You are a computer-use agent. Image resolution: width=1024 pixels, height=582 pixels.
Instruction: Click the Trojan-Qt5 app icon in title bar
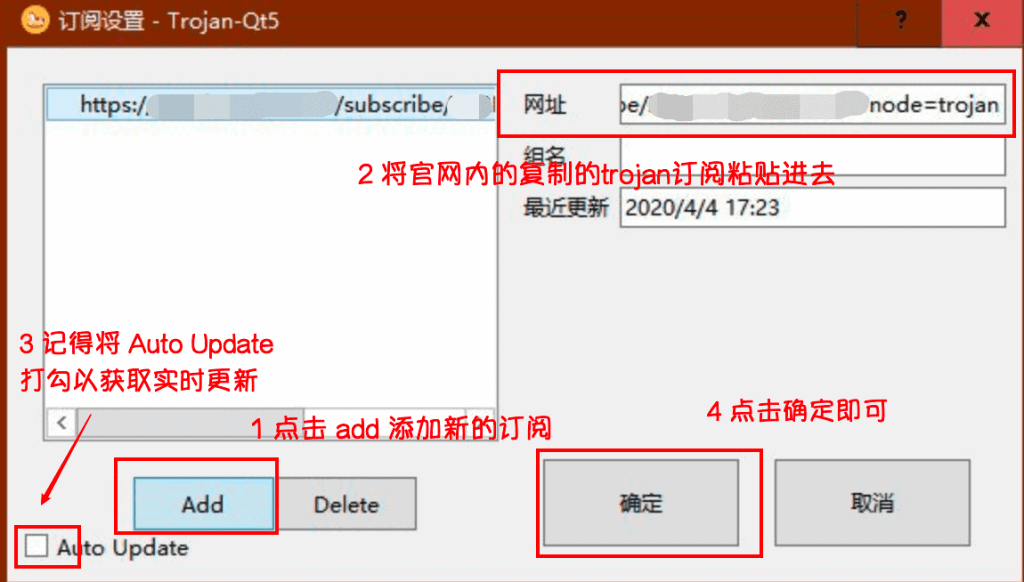36,20
